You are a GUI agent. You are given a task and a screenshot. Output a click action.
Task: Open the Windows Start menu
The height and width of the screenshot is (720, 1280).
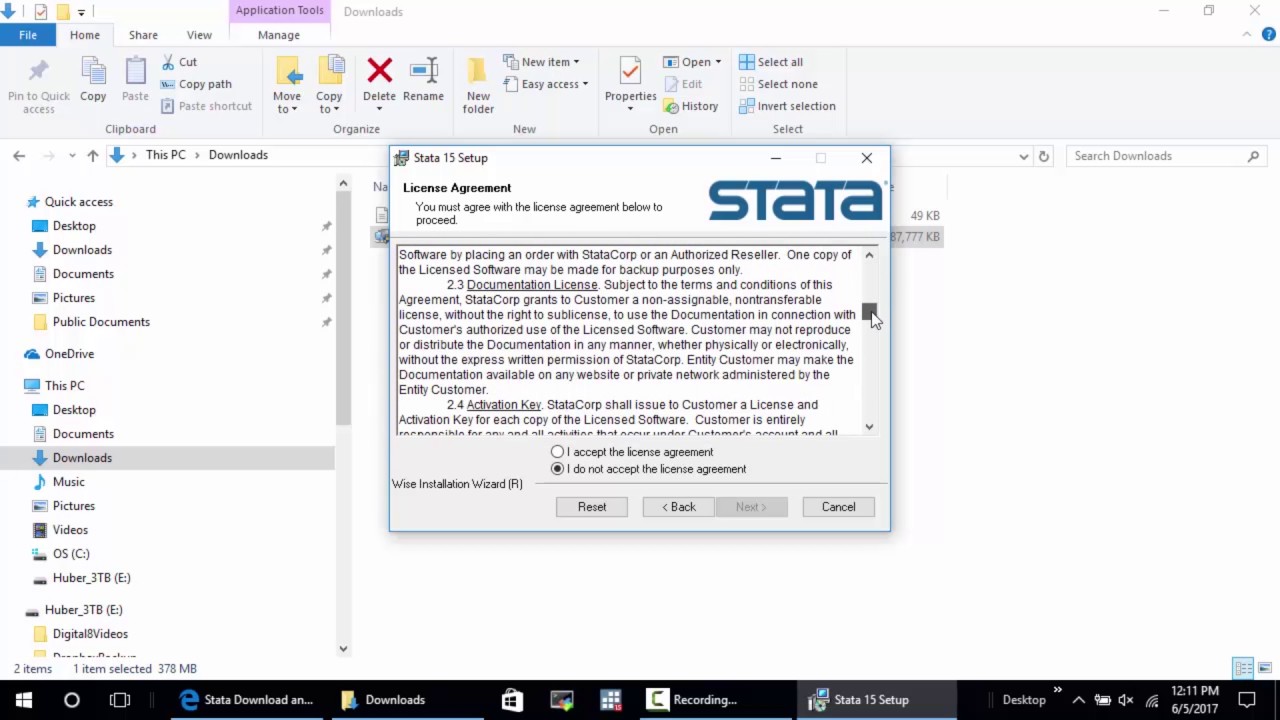coord(24,700)
